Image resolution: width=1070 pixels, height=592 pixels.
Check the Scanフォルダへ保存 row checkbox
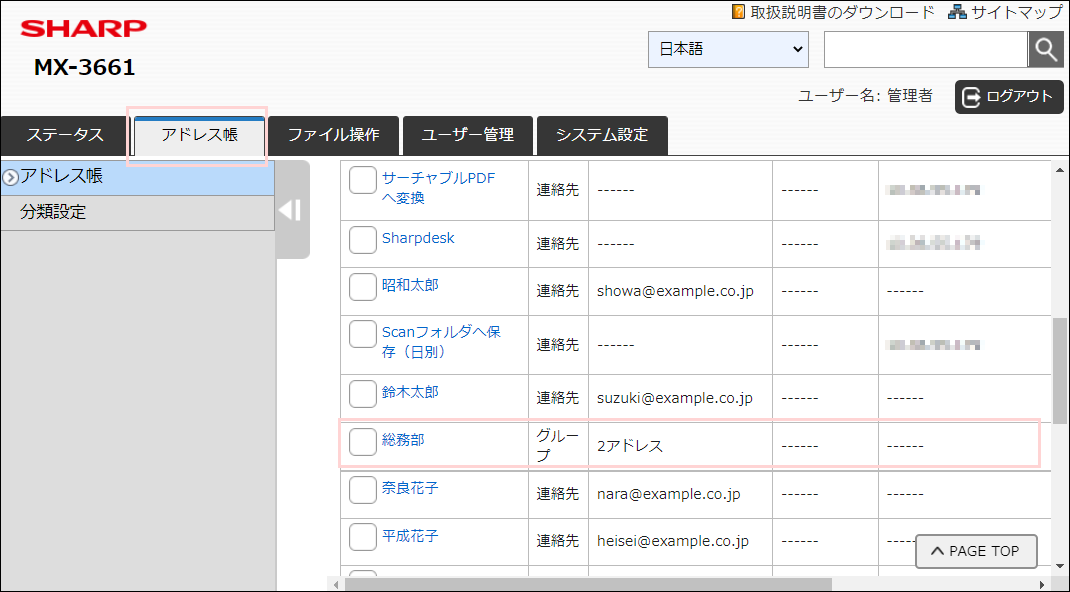(362, 334)
